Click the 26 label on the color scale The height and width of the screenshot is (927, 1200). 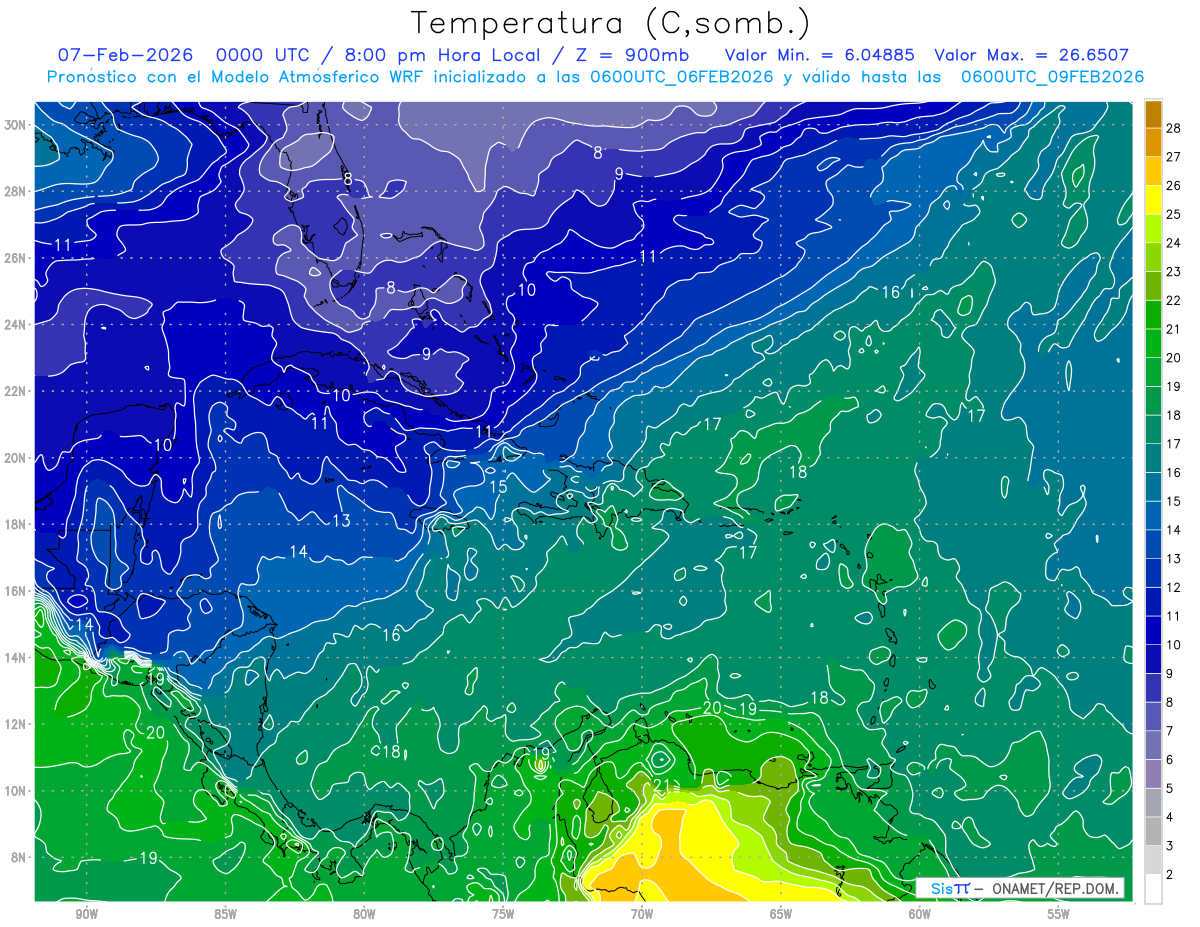click(1174, 186)
